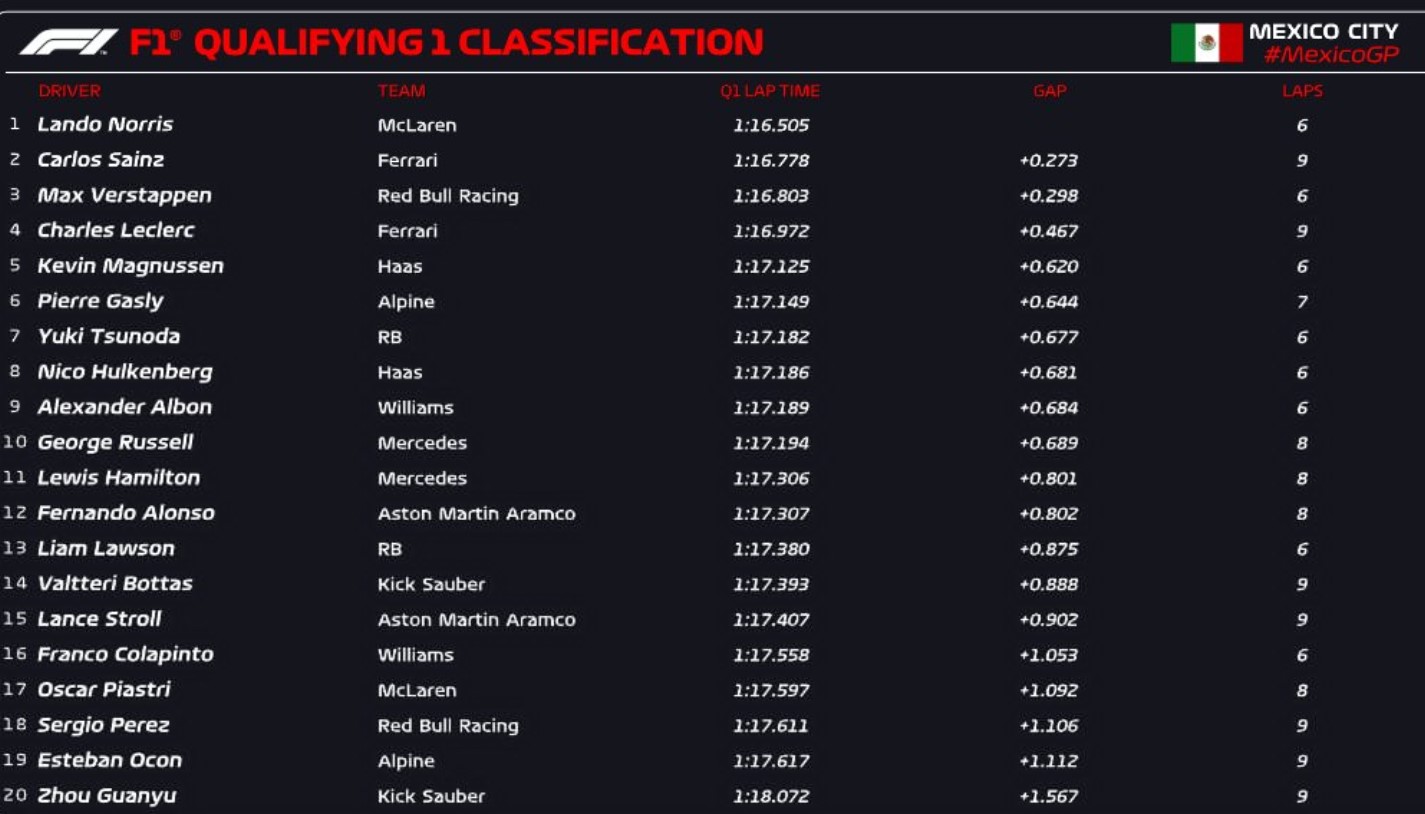Click the #MexicoGP hashtag
The width and height of the screenshot is (1425, 814).
[x=1330, y=55]
